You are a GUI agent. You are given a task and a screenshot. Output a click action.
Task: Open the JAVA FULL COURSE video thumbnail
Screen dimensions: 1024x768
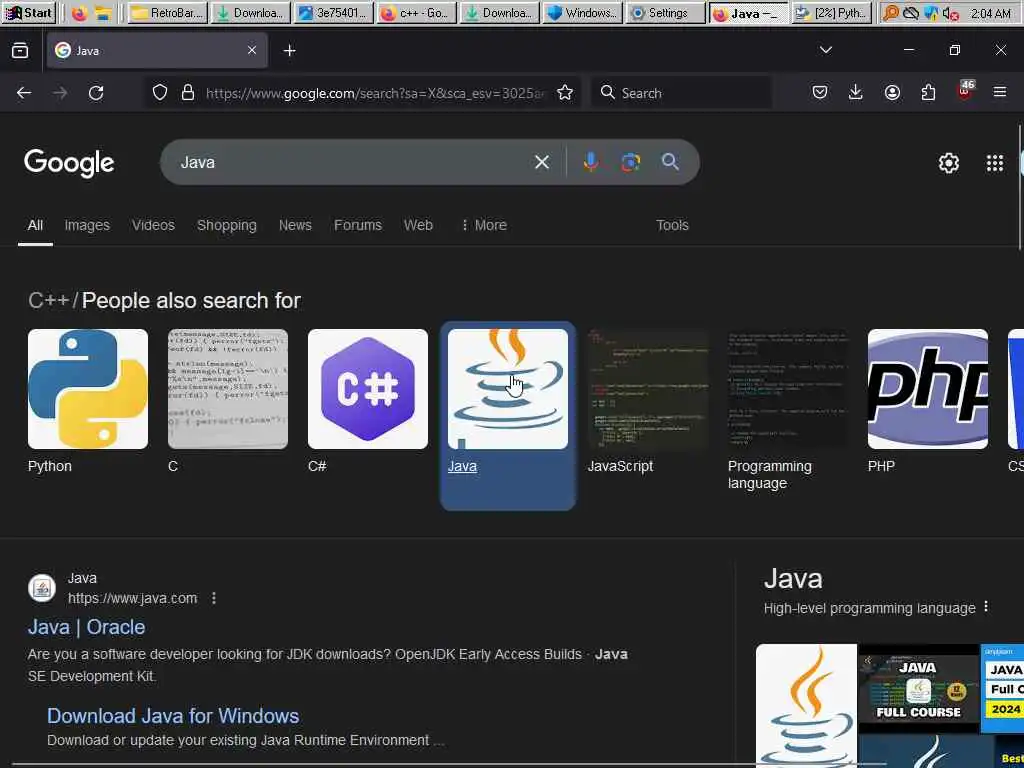pos(919,688)
